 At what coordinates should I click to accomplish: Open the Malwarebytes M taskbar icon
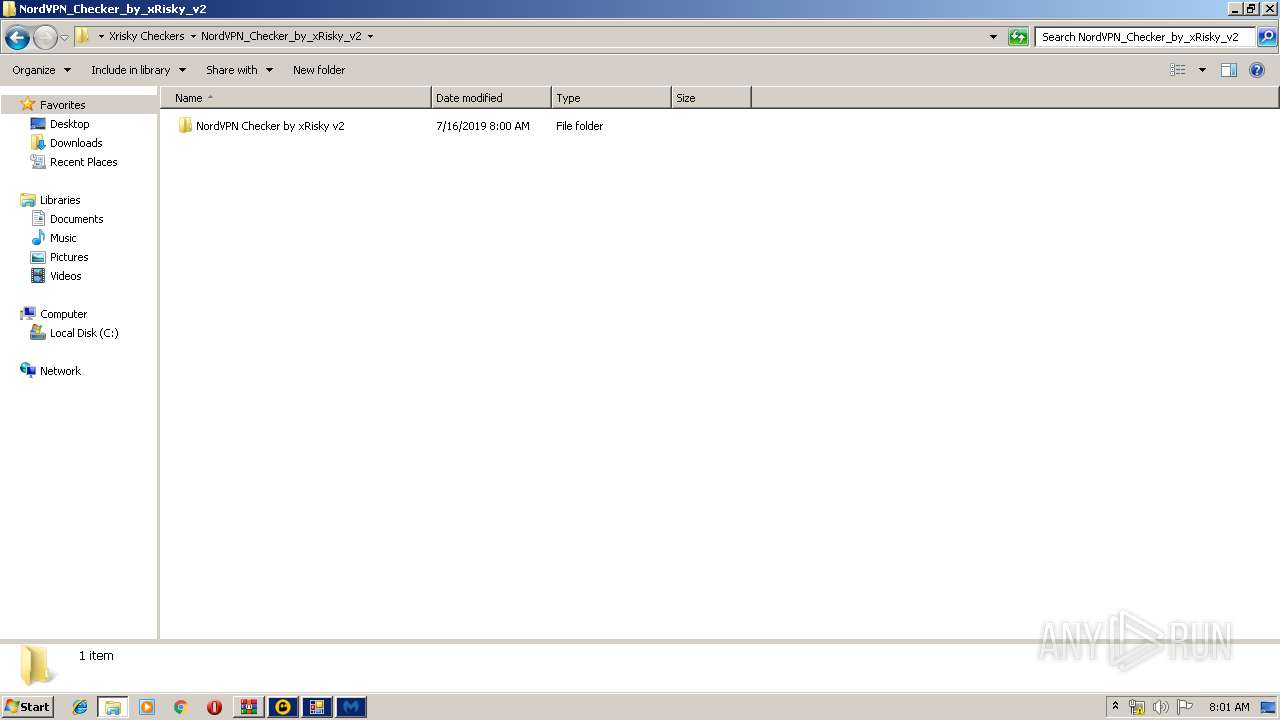[351, 707]
